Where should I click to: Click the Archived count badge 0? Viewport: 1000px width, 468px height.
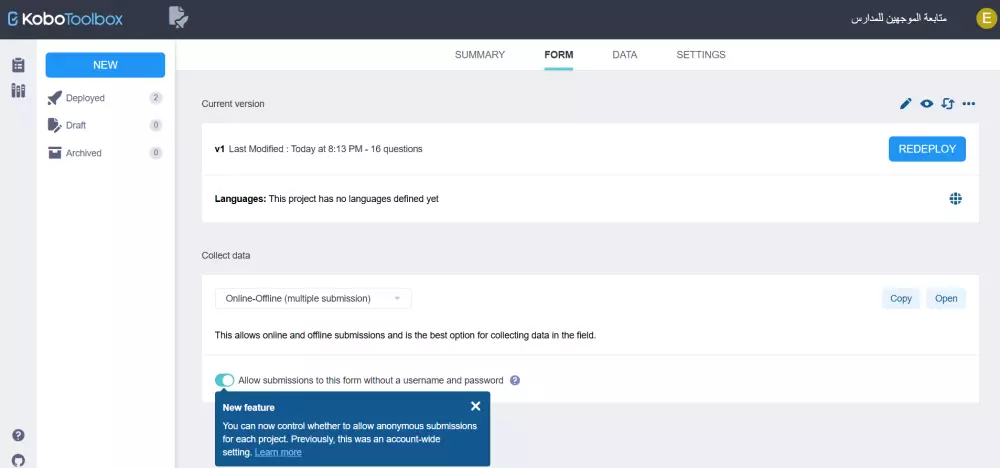click(156, 153)
